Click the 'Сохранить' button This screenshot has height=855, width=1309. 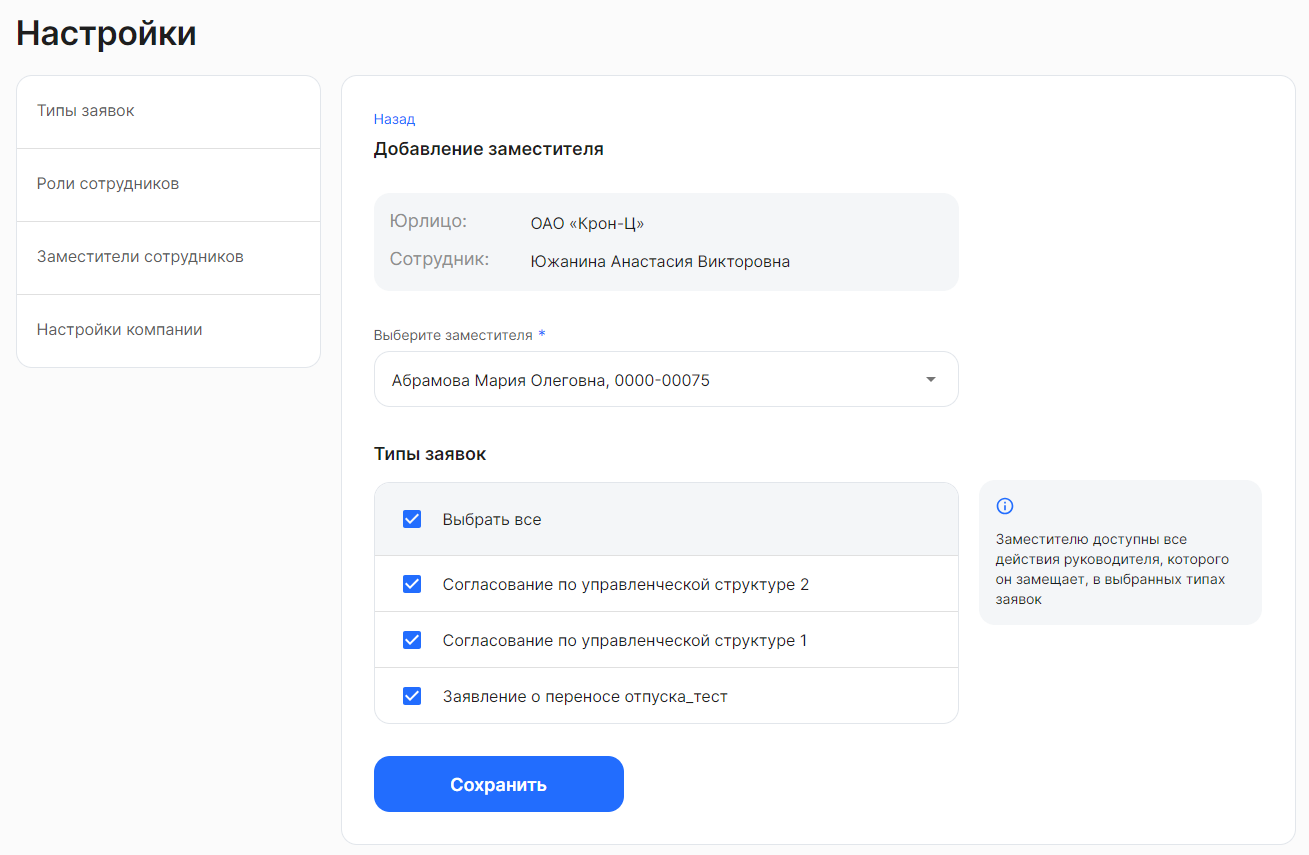(x=499, y=784)
